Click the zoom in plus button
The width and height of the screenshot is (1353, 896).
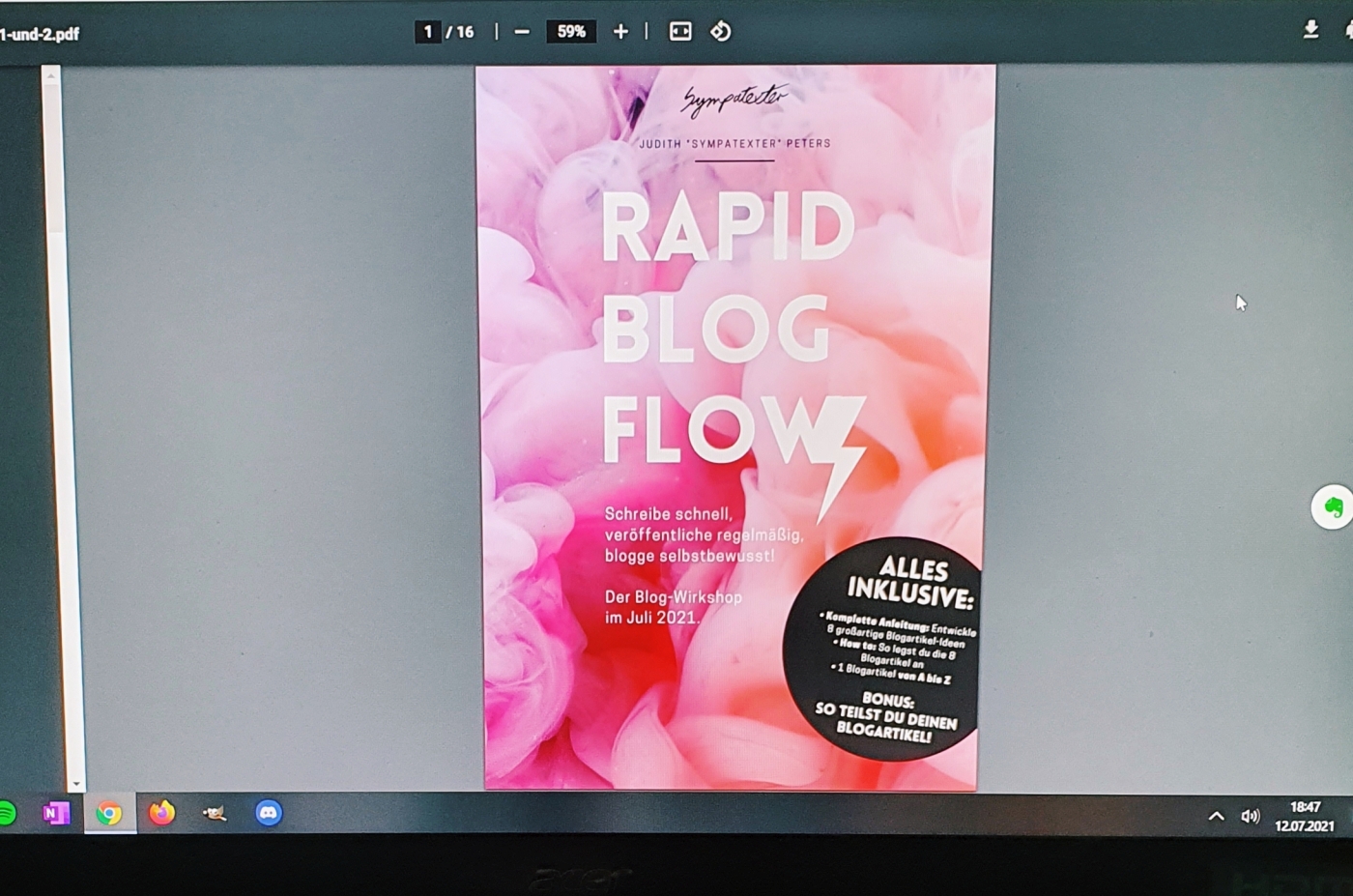pyautogui.click(x=620, y=32)
